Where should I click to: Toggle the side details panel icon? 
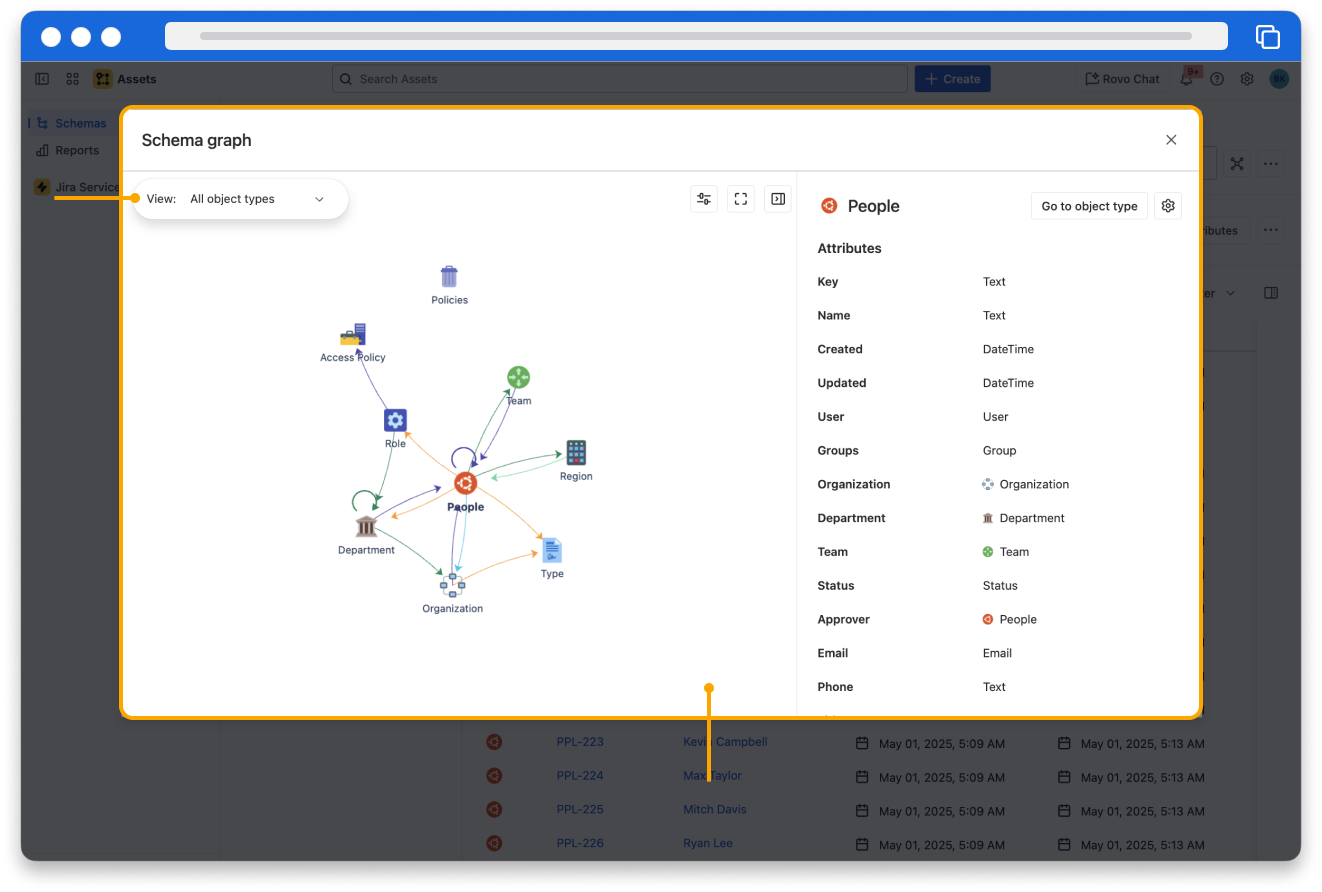(778, 199)
